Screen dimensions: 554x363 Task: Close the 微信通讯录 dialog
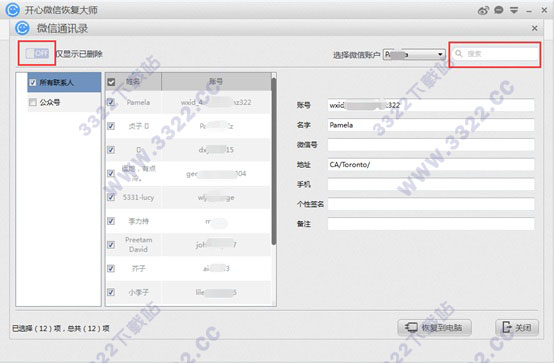(x=535, y=28)
